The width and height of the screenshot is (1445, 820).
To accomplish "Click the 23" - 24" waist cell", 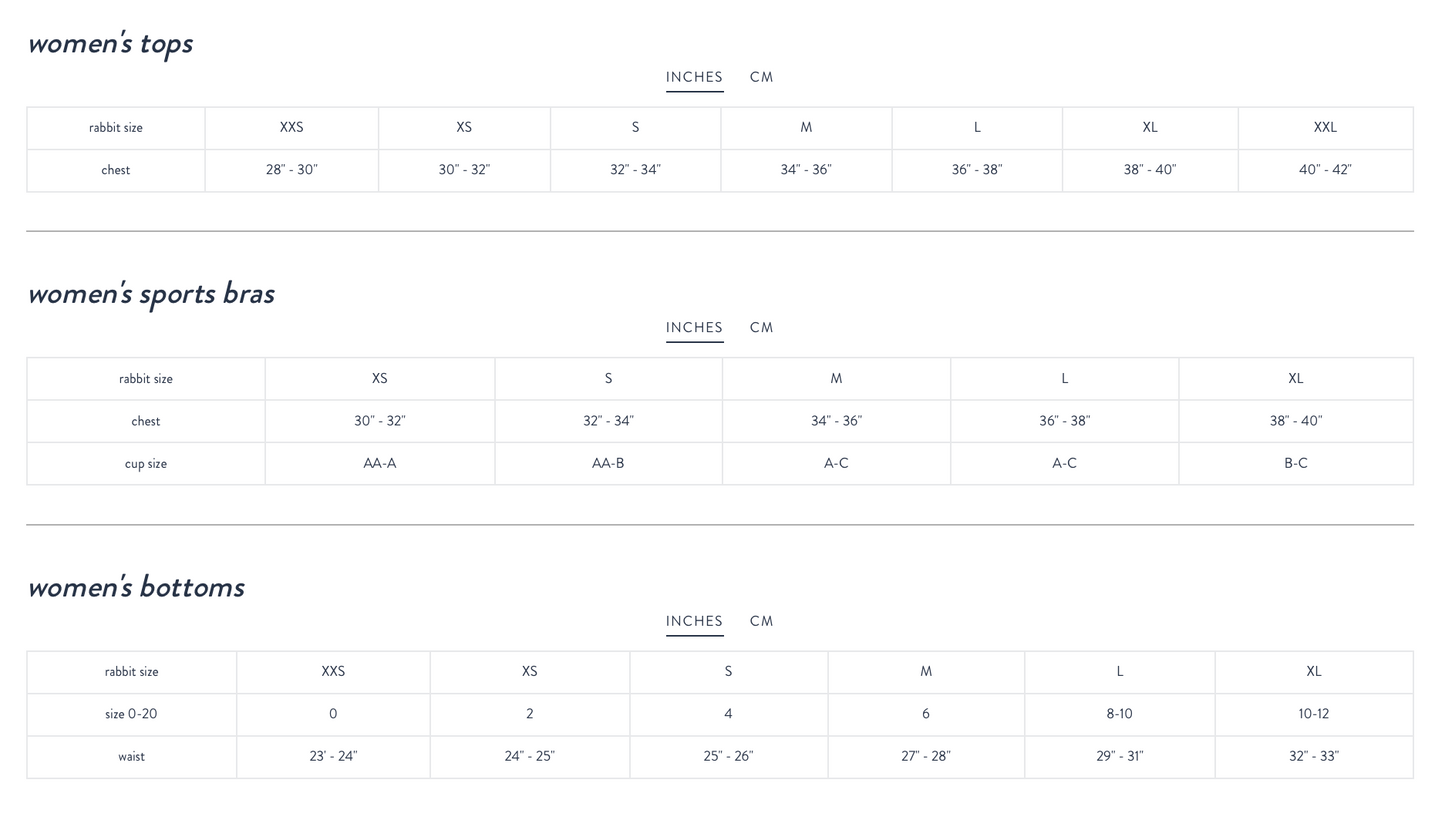I will (x=333, y=756).
